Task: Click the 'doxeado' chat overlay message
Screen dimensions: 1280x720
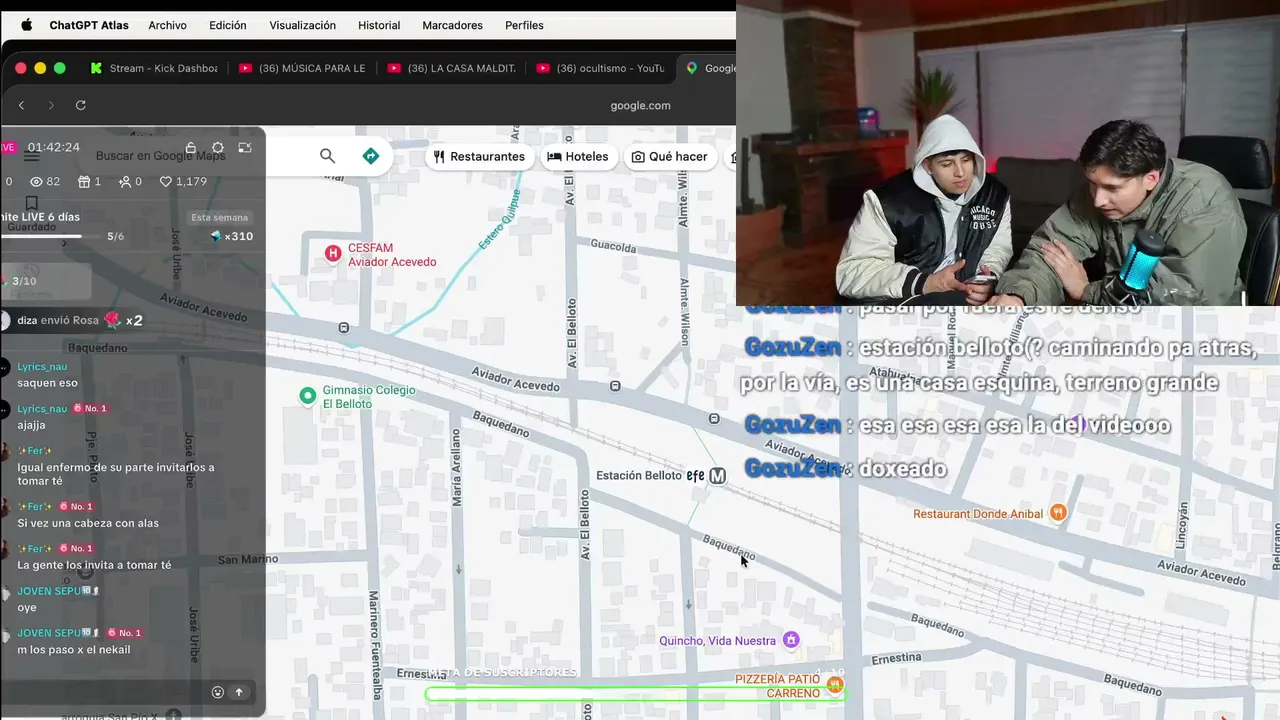Action: pyautogui.click(x=846, y=469)
